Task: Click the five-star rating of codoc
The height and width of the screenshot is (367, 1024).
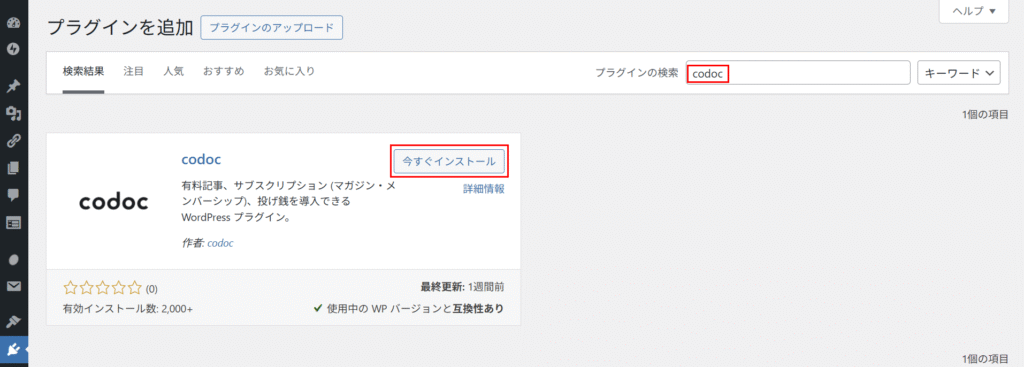Action: click(102, 287)
